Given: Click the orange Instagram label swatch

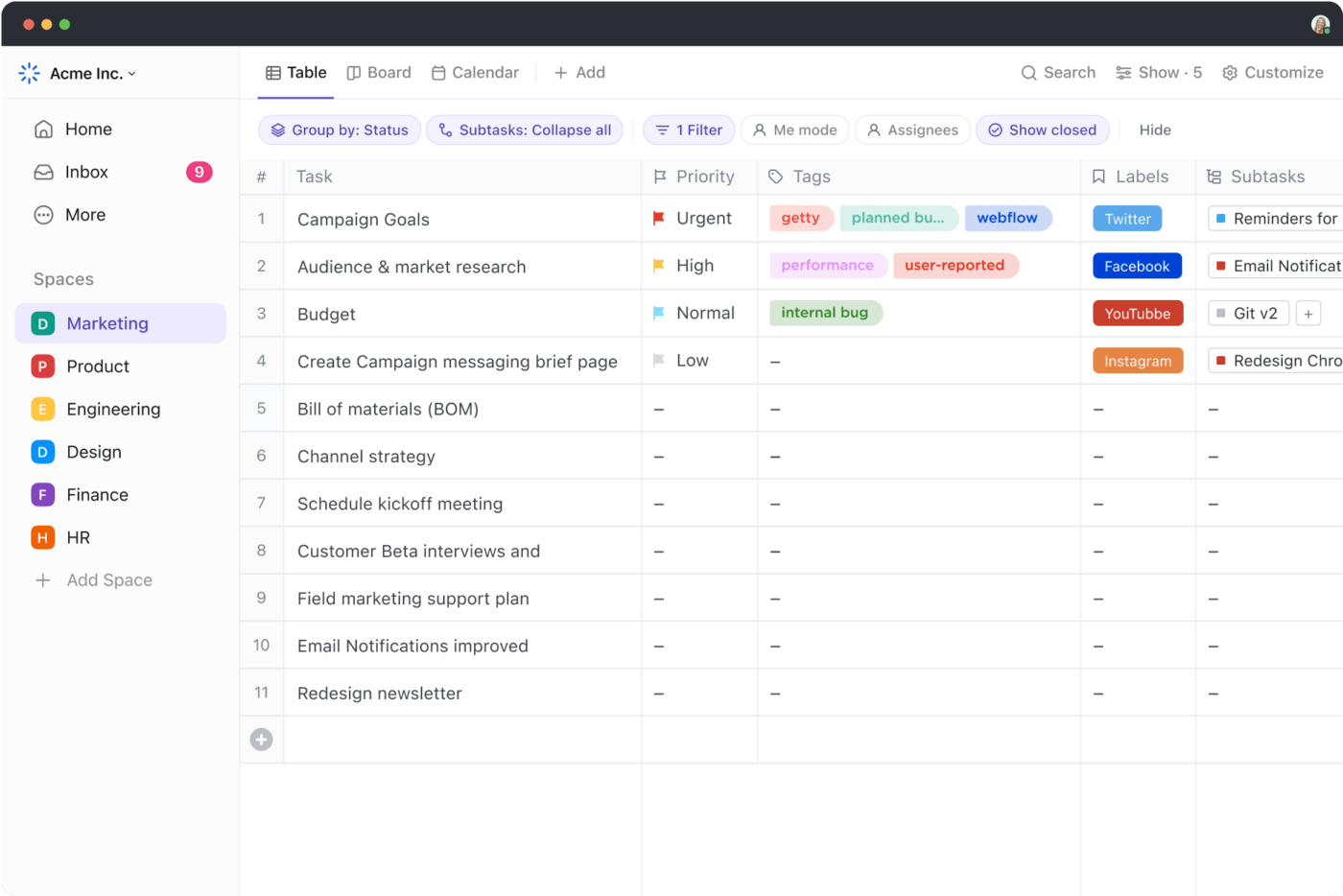Looking at the screenshot, I should pyautogui.click(x=1137, y=362).
